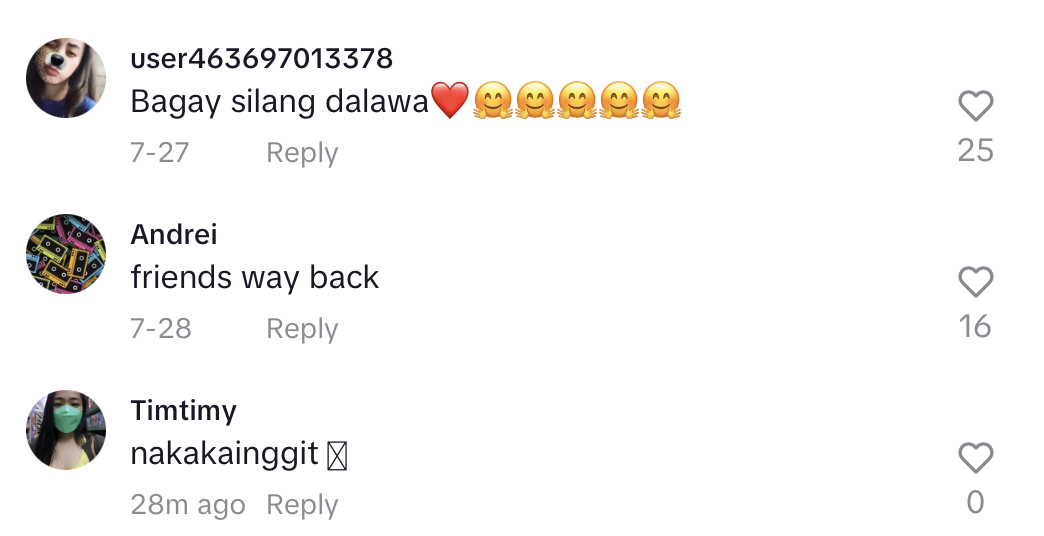Click the 25 likes count
1044x536 pixels.
[x=975, y=150]
